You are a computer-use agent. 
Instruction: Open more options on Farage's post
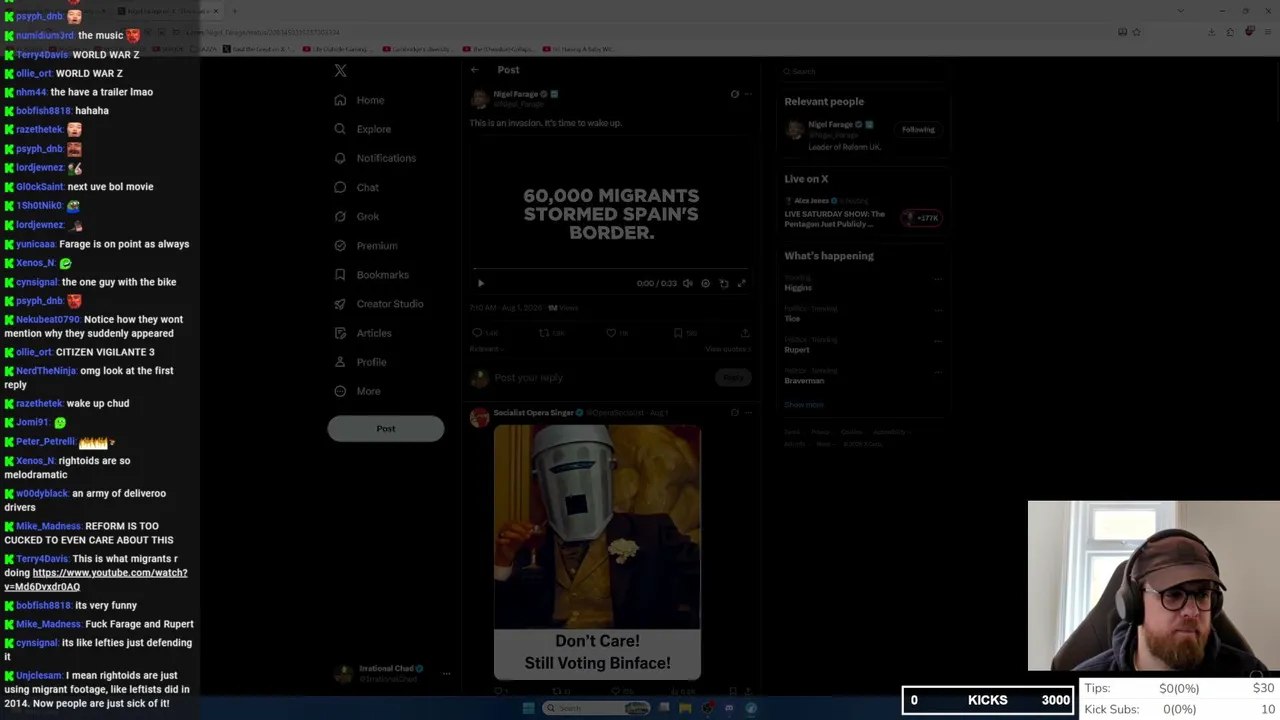pyautogui.click(x=748, y=94)
